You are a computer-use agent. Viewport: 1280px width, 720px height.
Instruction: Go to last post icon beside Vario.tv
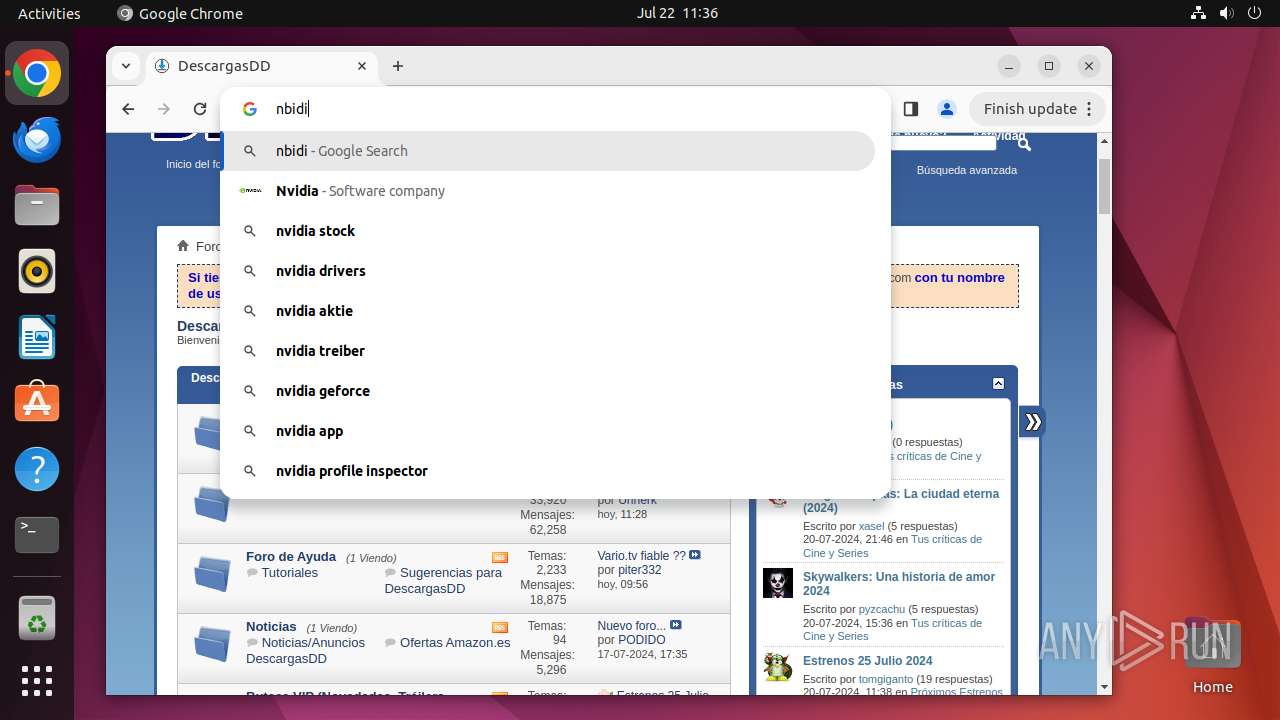(x=695, y=555)
